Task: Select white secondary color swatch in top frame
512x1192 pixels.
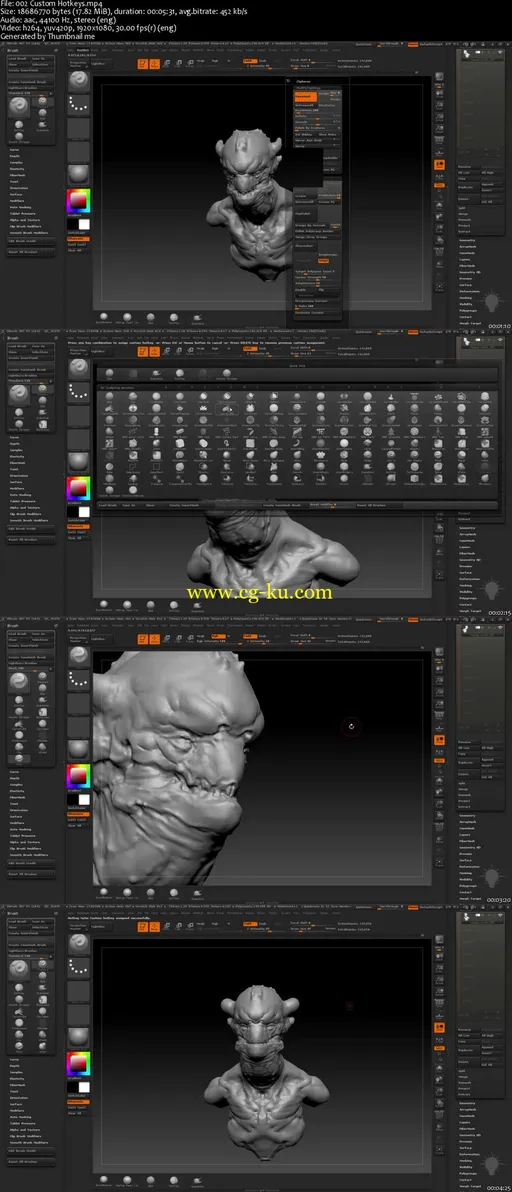Action: coord(84,224)
